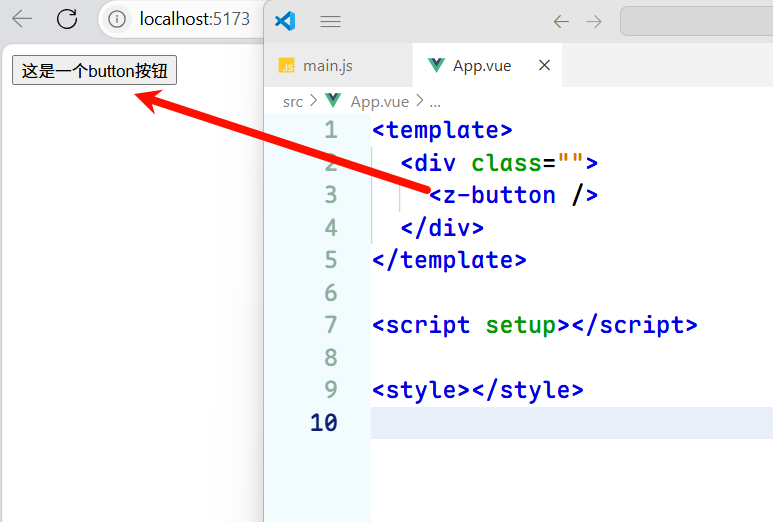Place cursor on <template> opening tag

pyautogui.click(x=442, y=130)
